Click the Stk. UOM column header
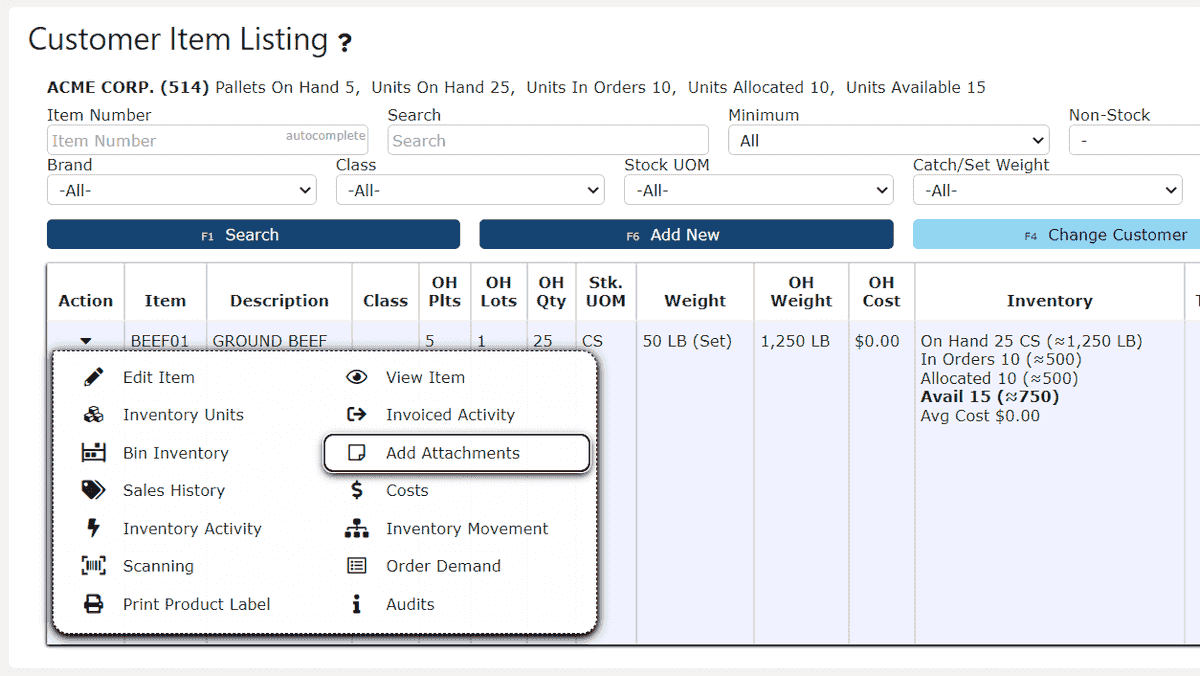Image resolution: width=1200 pixels, height=676 pixels. (606, 292)
